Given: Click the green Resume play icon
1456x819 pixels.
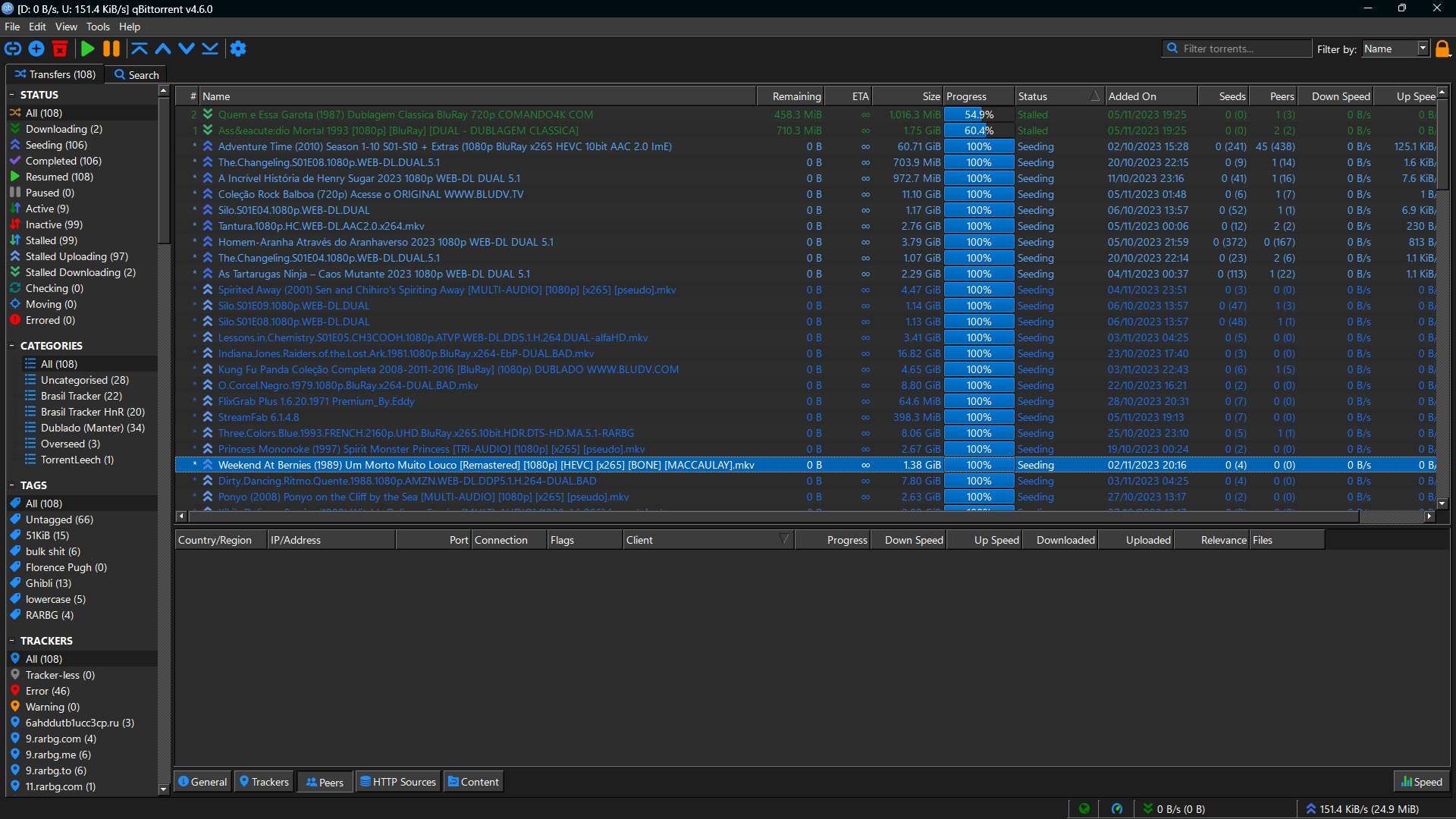Looking at the screenshot, I should point(88,49).
